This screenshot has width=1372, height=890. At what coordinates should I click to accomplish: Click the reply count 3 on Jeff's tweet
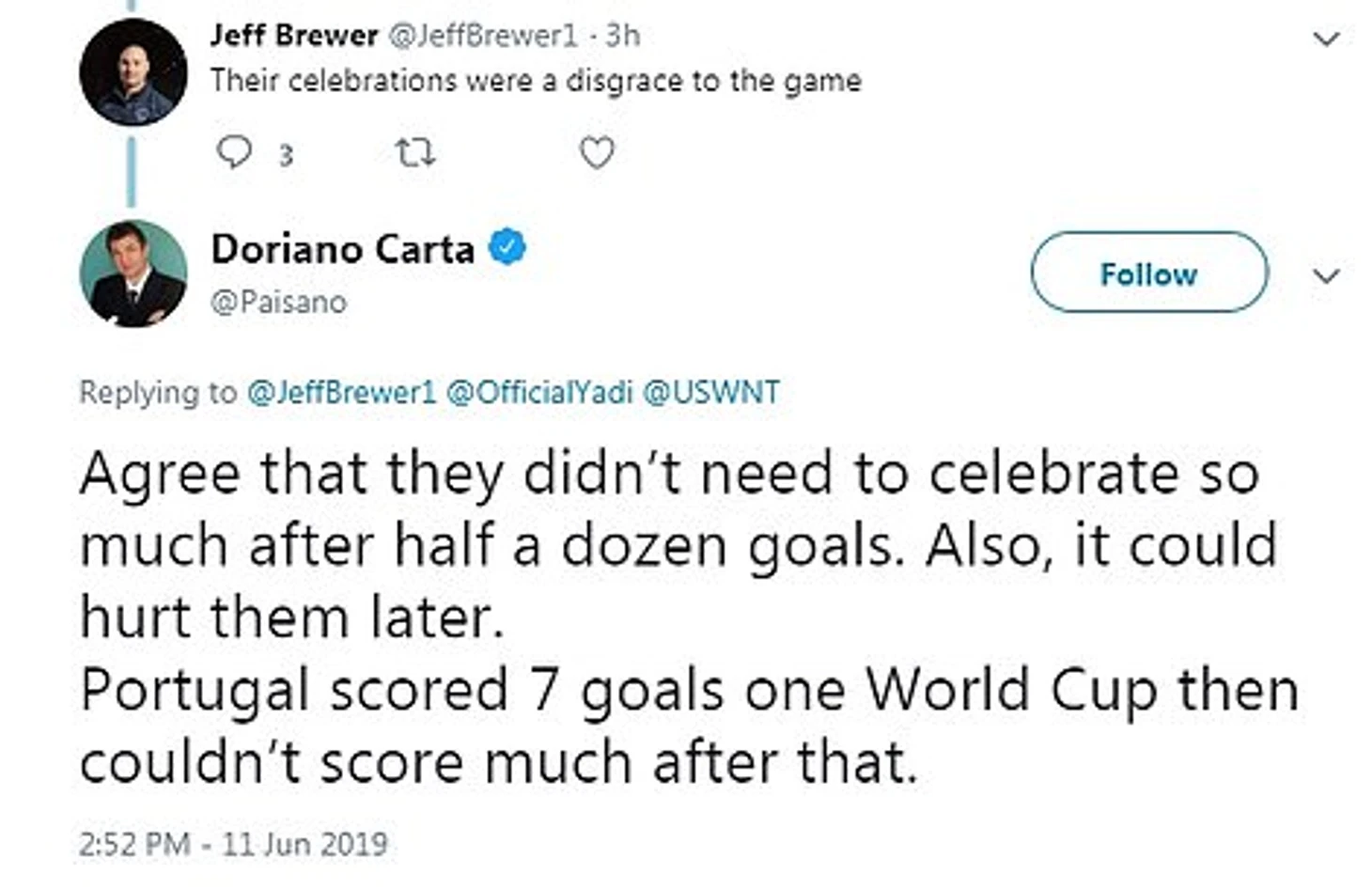[286, 155]
